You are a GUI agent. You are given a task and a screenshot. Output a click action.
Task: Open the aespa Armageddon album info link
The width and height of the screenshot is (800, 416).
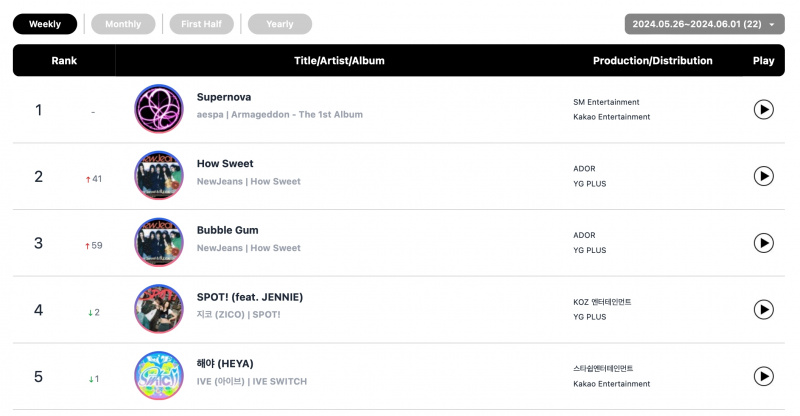(x=280, y=114)
